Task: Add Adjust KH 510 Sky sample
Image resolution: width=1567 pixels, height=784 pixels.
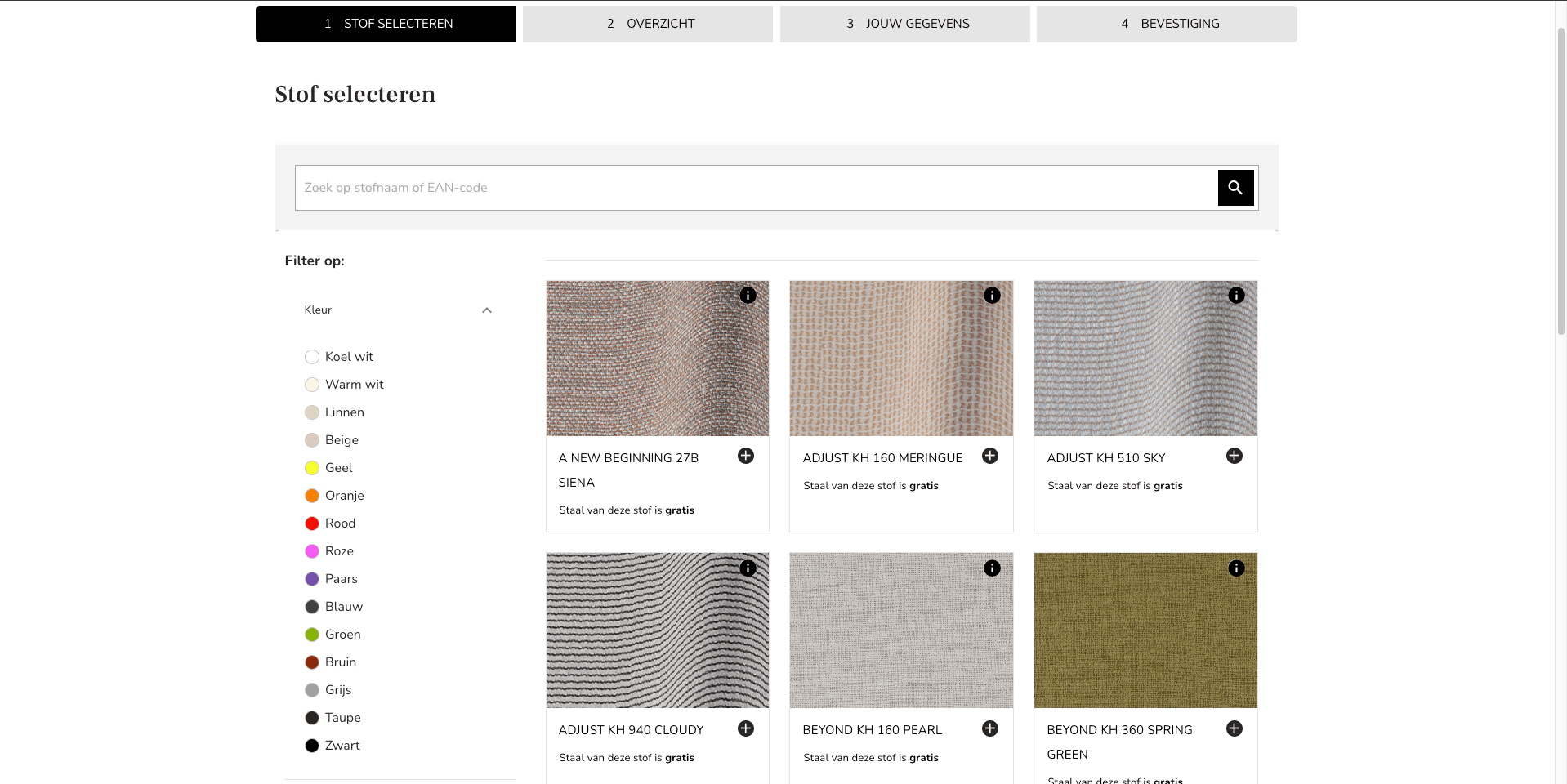Action: (1234, 456)
